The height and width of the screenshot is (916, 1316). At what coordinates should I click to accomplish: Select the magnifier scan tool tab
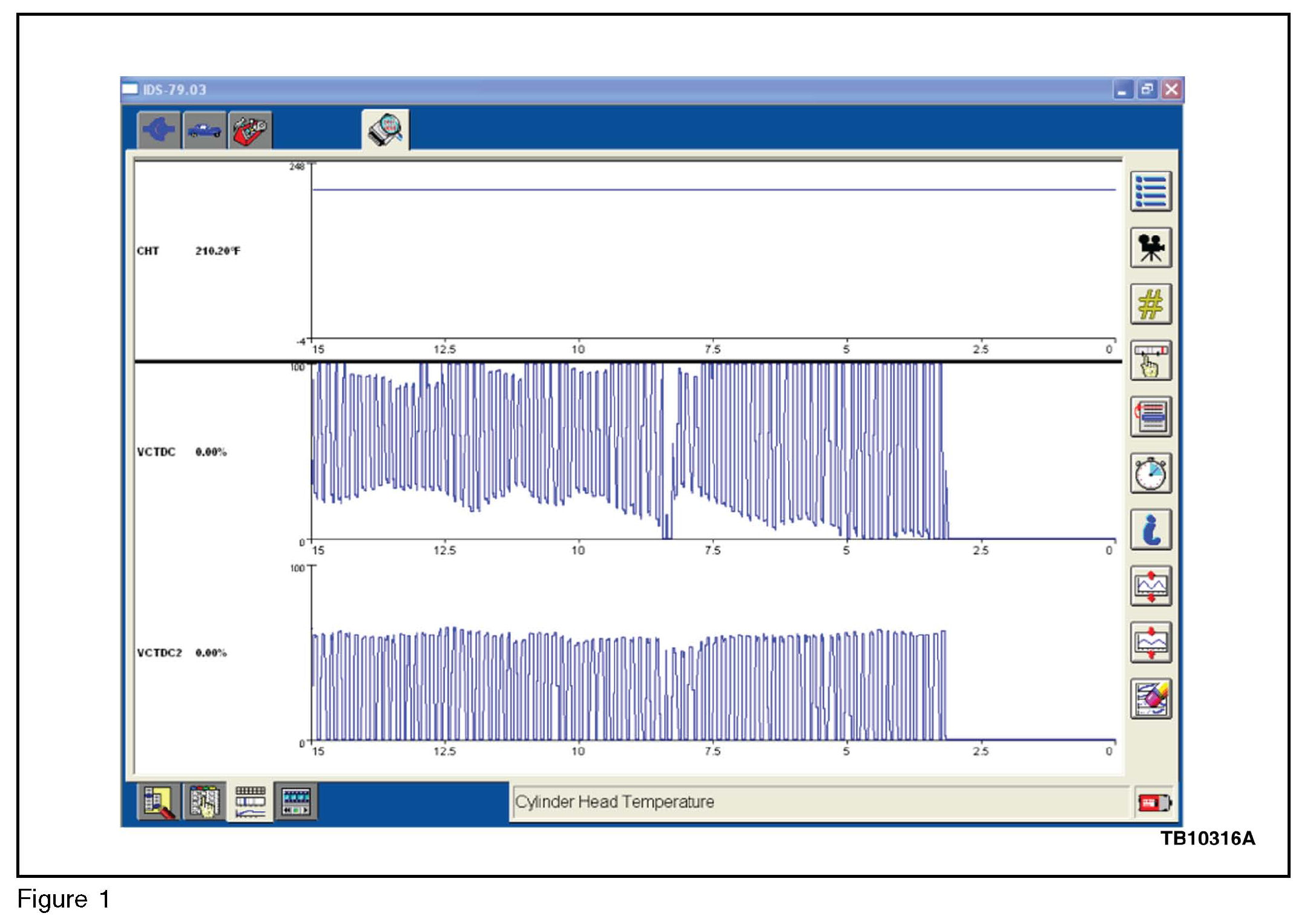point(386,129)
